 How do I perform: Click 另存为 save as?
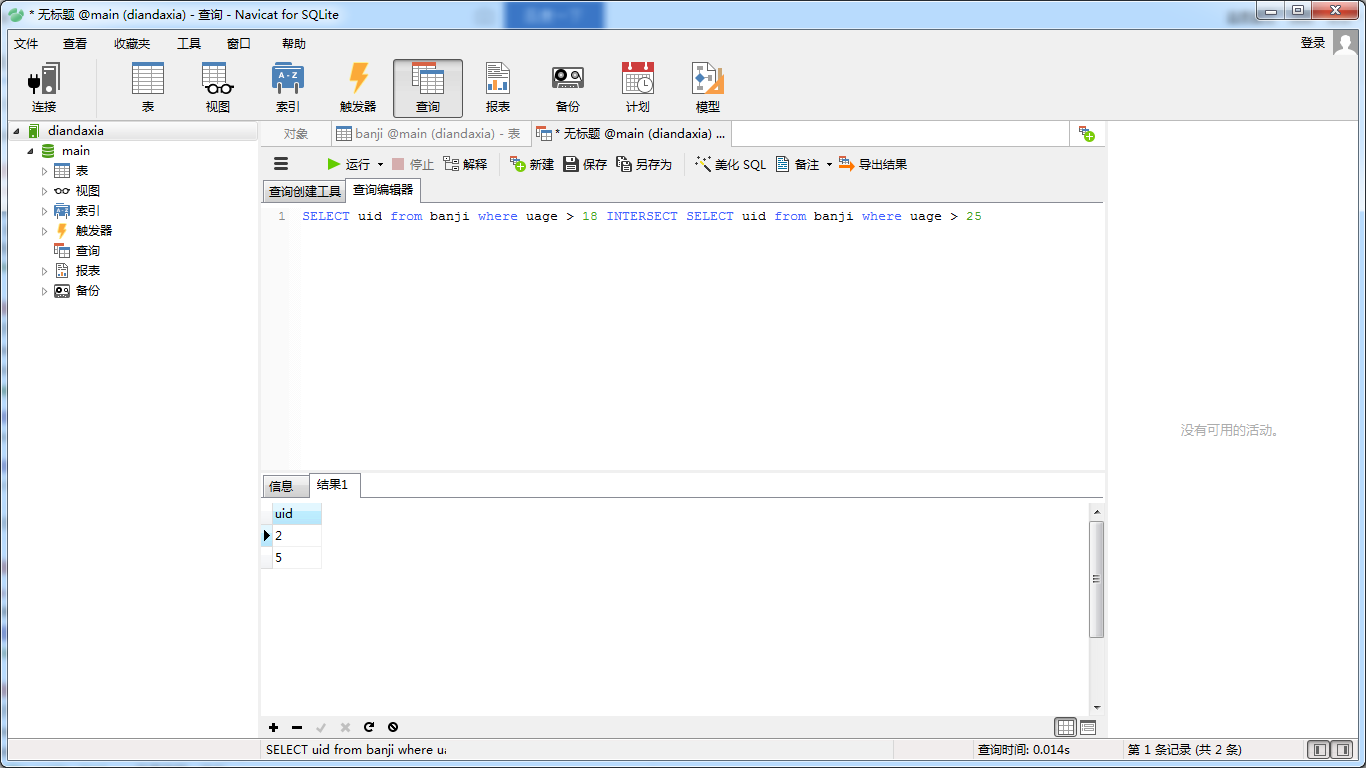click(644, 164)
